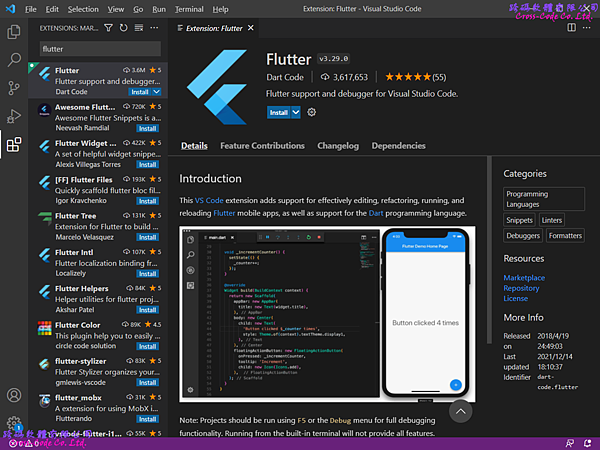
Task: Click Flutter Tree extension icon
Action: (x=44, y=219)
